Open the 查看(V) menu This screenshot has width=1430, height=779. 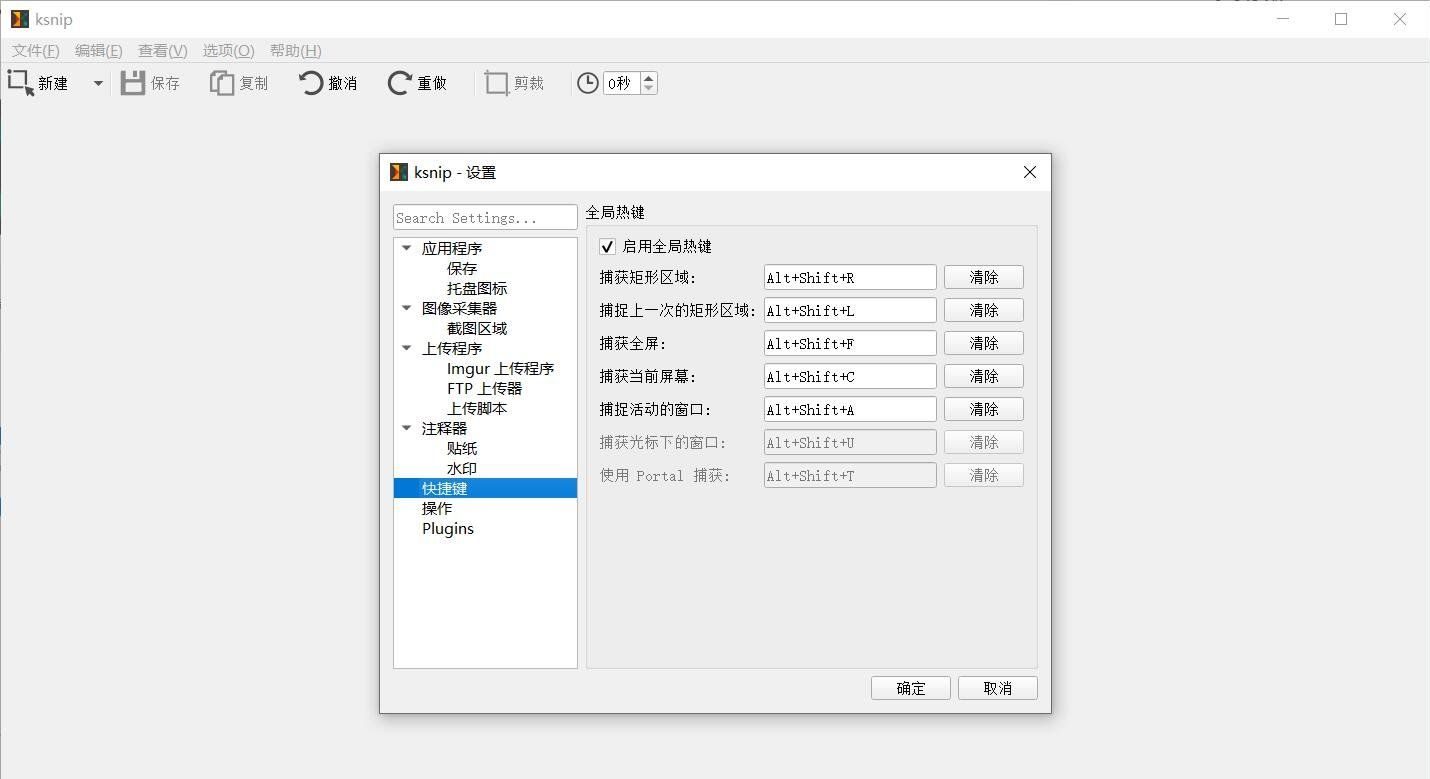163,50
